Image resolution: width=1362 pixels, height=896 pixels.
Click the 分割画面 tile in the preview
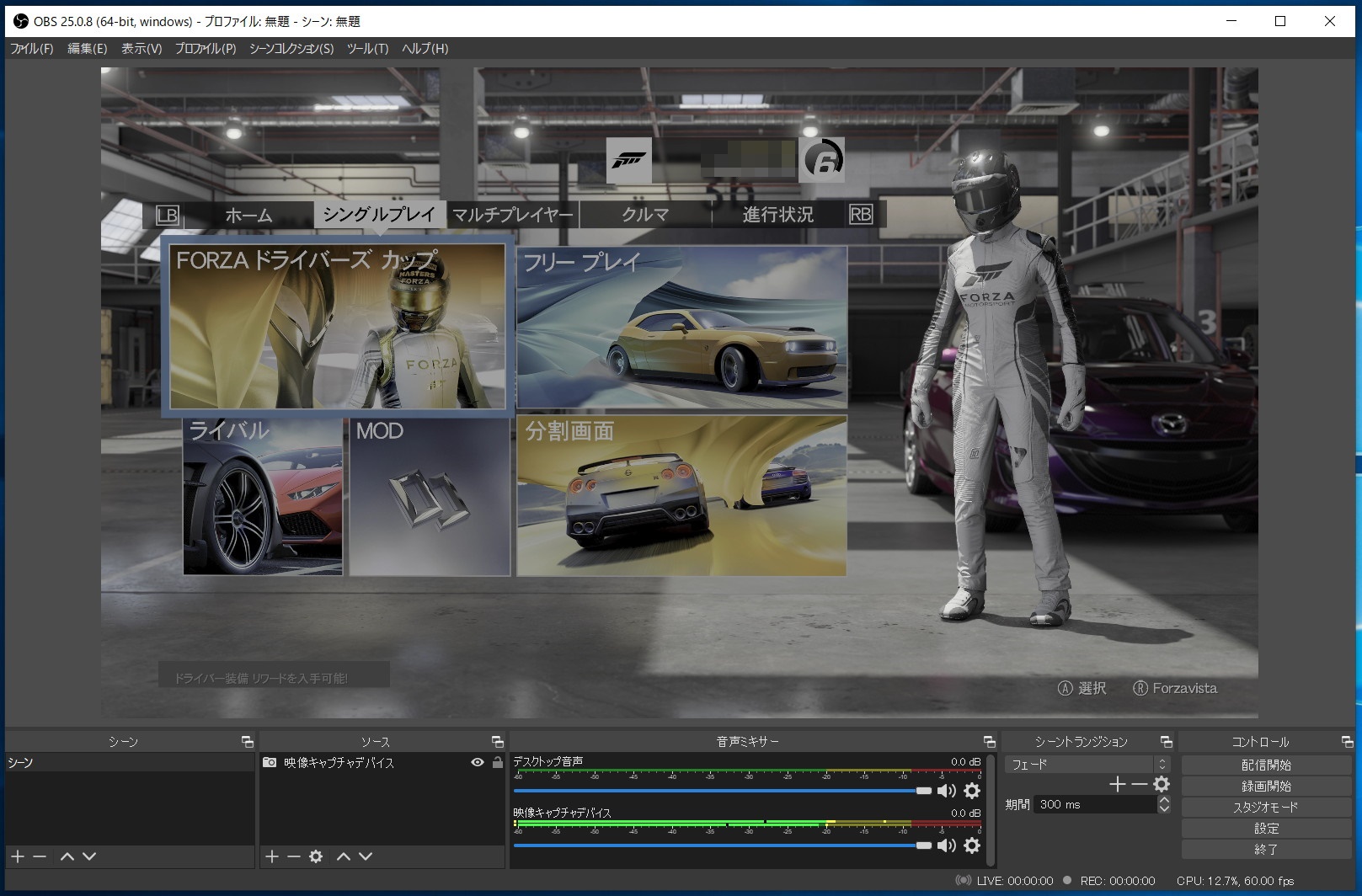pos(681,496)
